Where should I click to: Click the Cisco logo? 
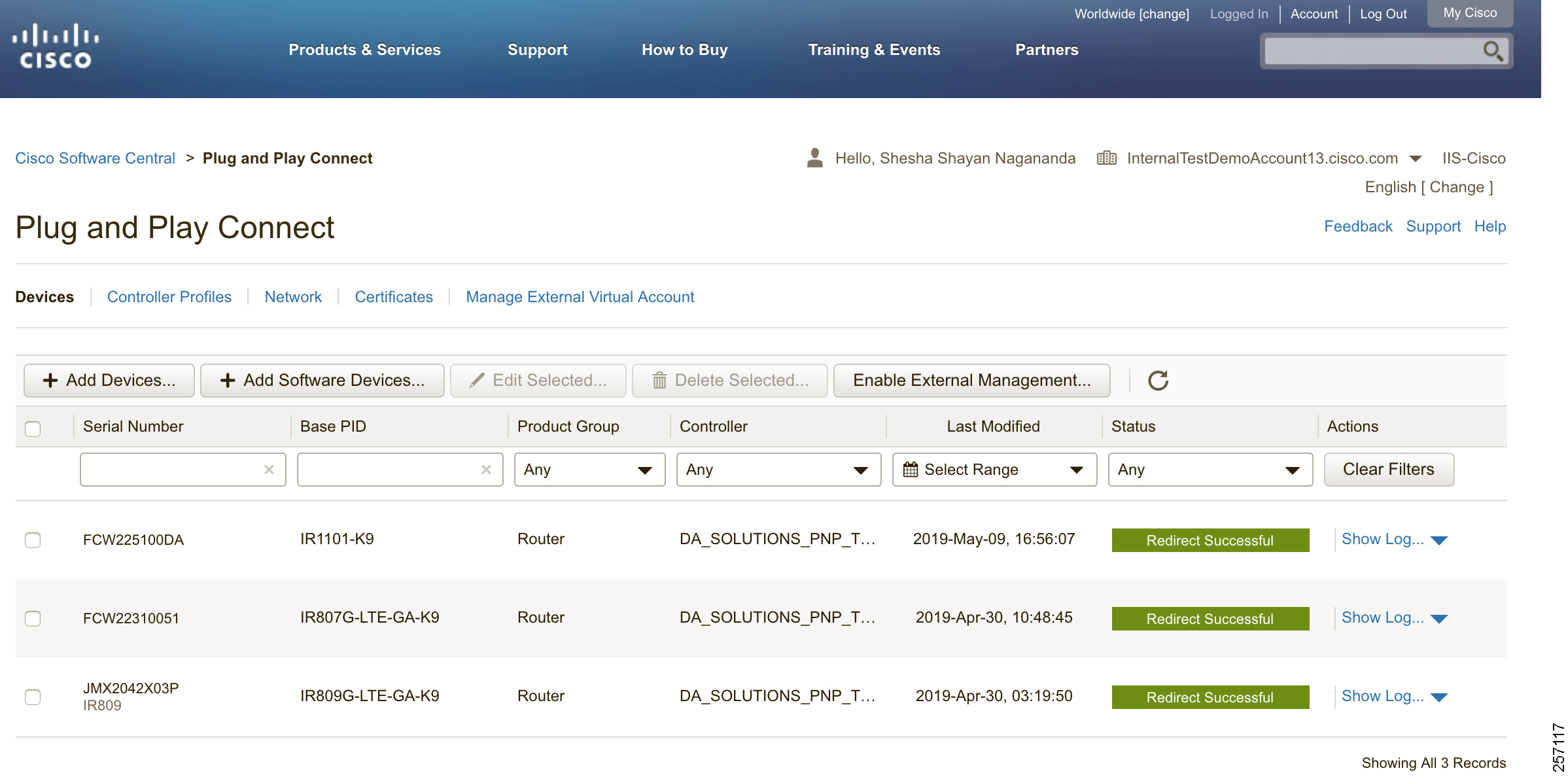56,46
